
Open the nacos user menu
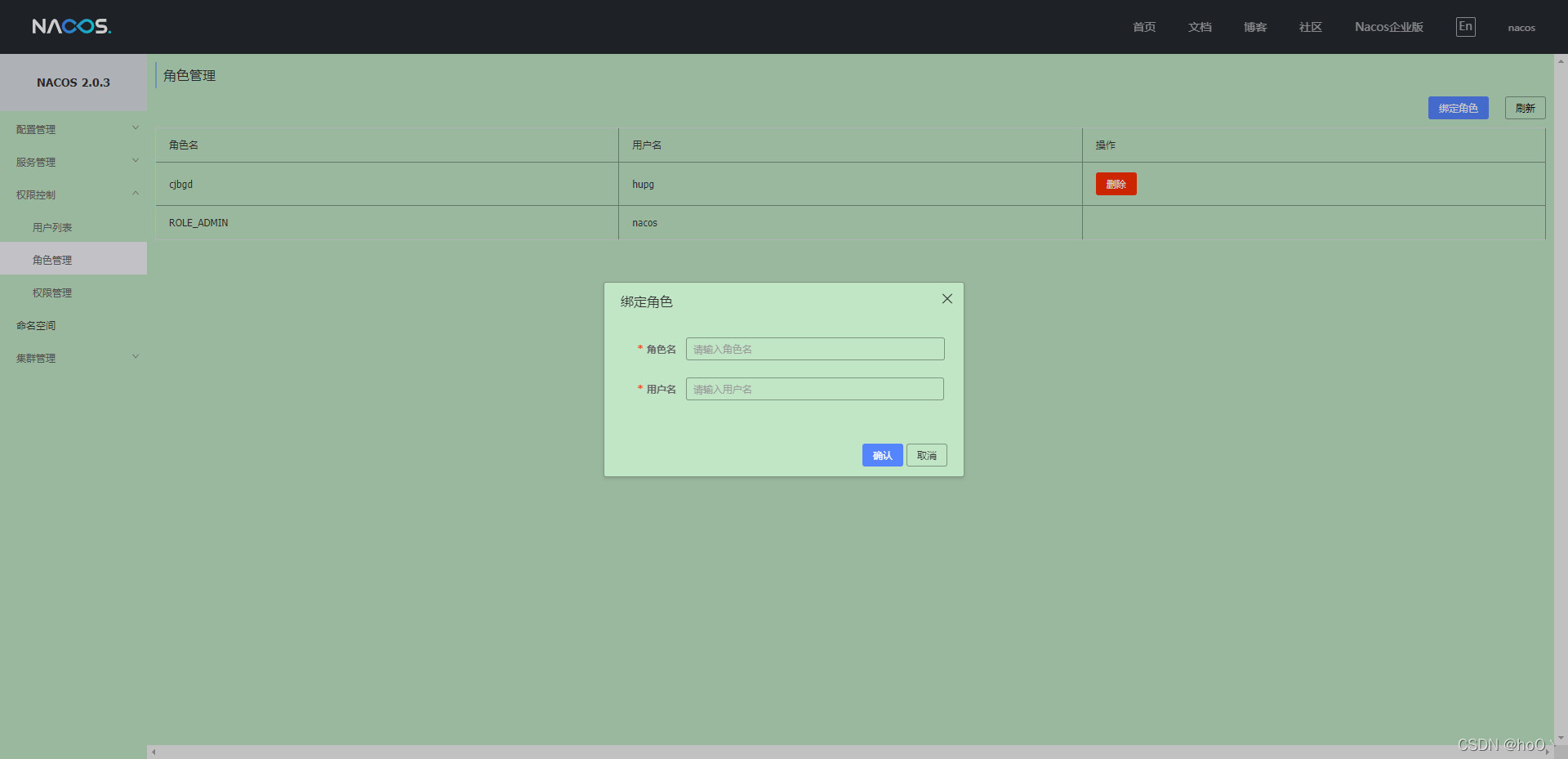(1521, 28)
